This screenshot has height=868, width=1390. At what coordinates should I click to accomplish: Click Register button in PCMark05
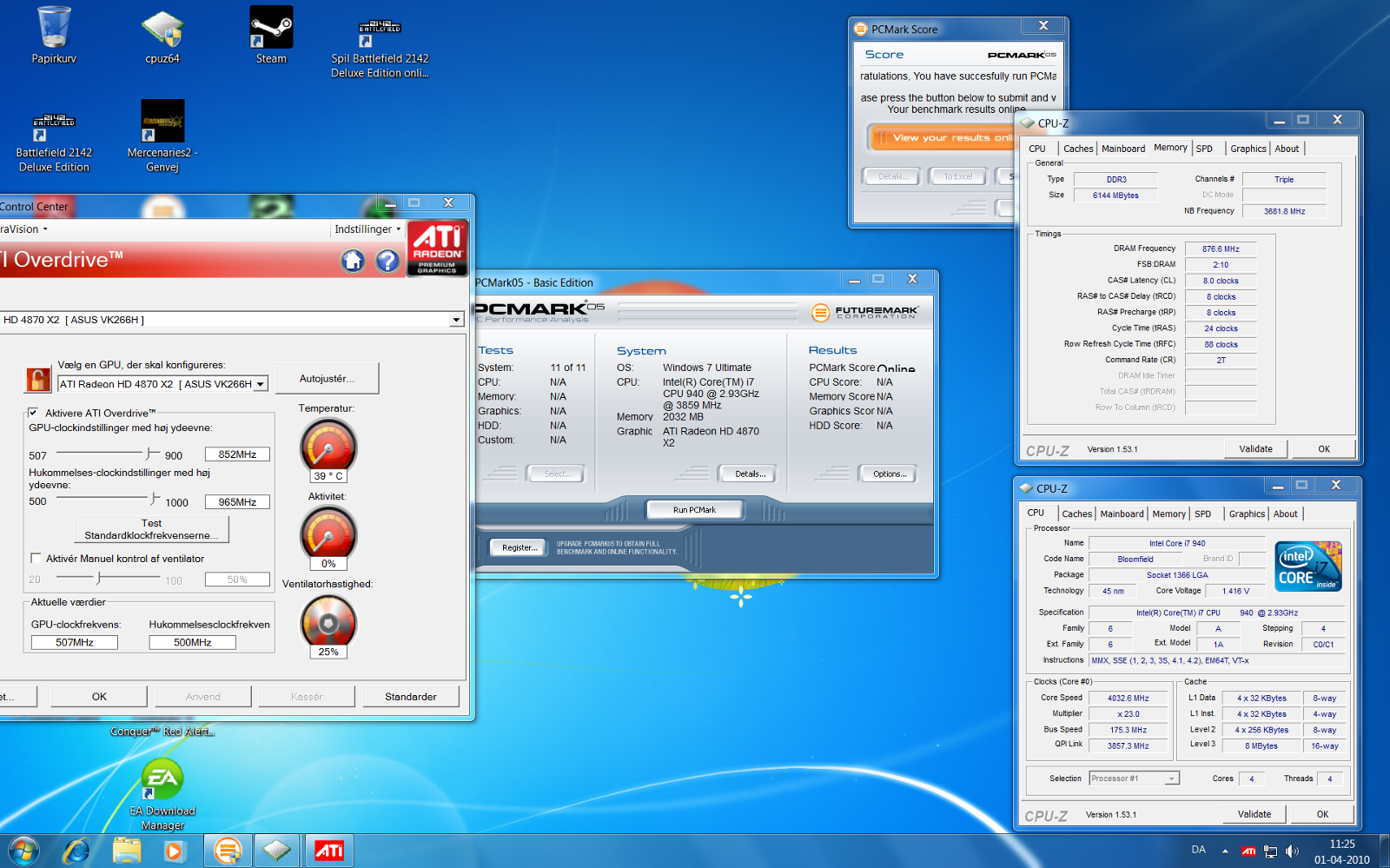[x=520, y=547]
